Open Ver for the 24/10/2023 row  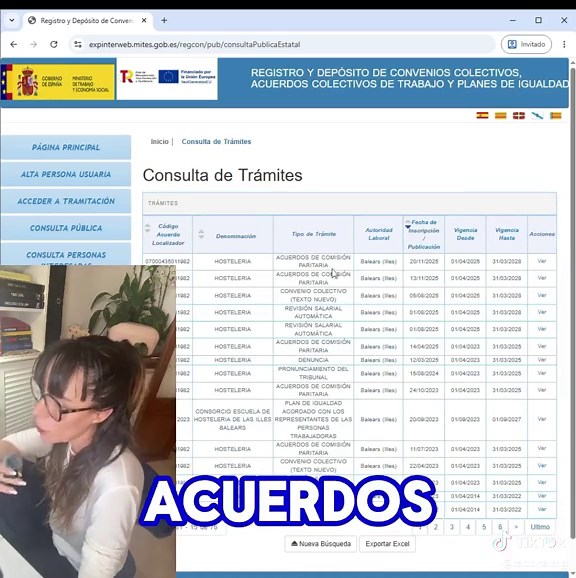point(542,390)
